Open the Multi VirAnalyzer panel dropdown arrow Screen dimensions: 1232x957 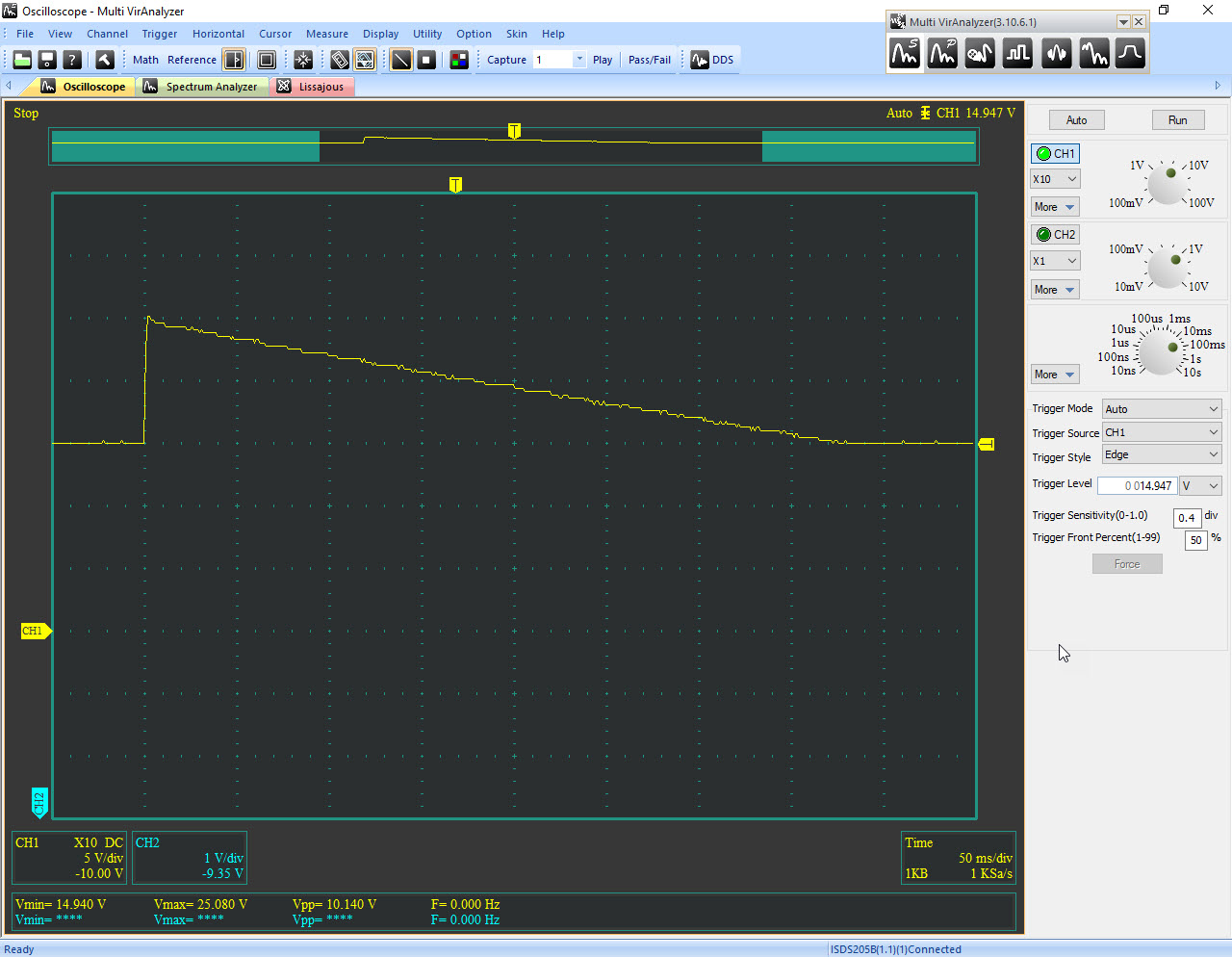coord(1123,22)
